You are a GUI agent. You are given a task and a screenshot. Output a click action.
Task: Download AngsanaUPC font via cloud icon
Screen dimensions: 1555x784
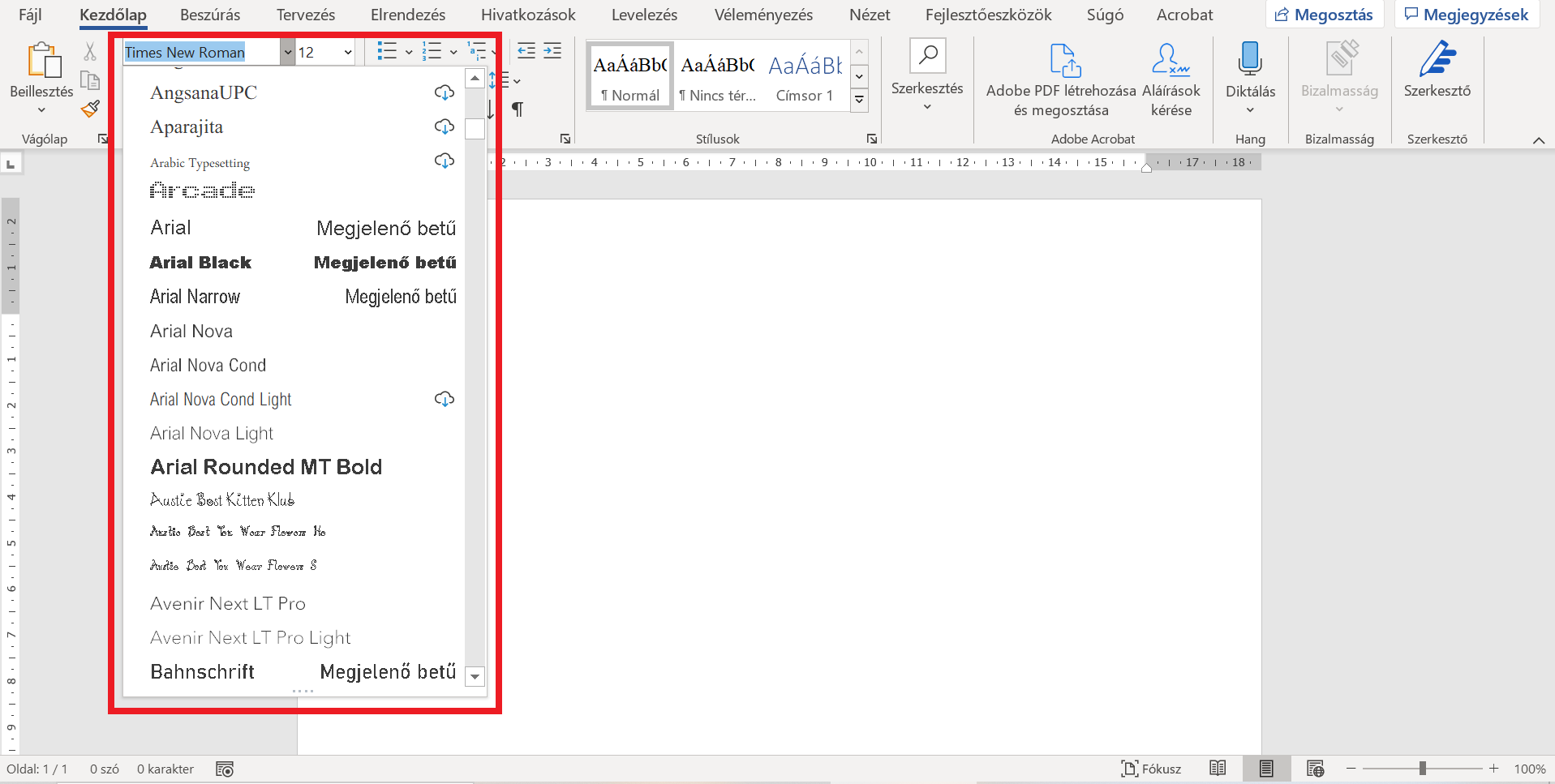[444, 92]
